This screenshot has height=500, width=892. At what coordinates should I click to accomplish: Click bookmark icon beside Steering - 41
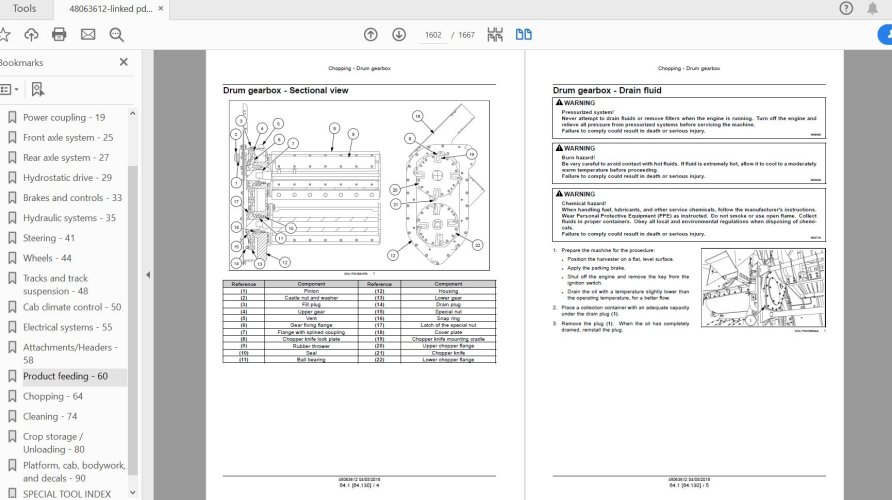click(x=12, y=238)
